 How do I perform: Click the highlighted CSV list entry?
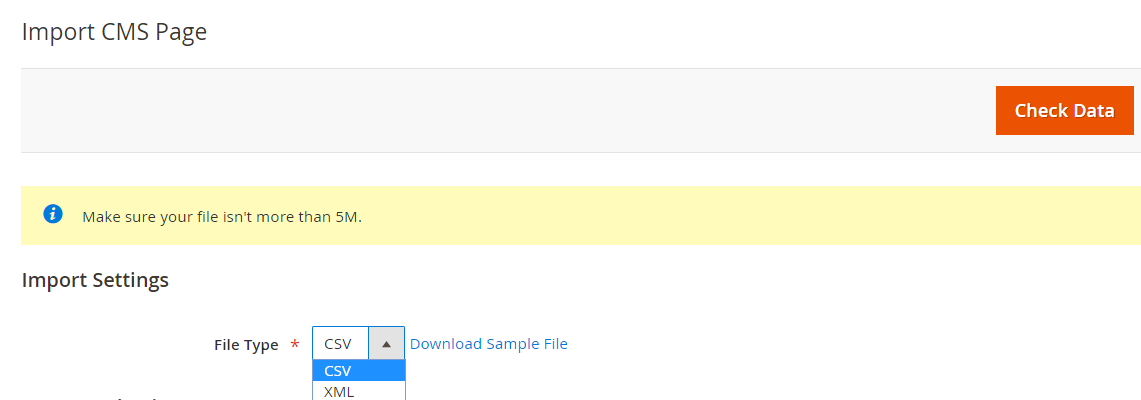(x=358, y=371)
